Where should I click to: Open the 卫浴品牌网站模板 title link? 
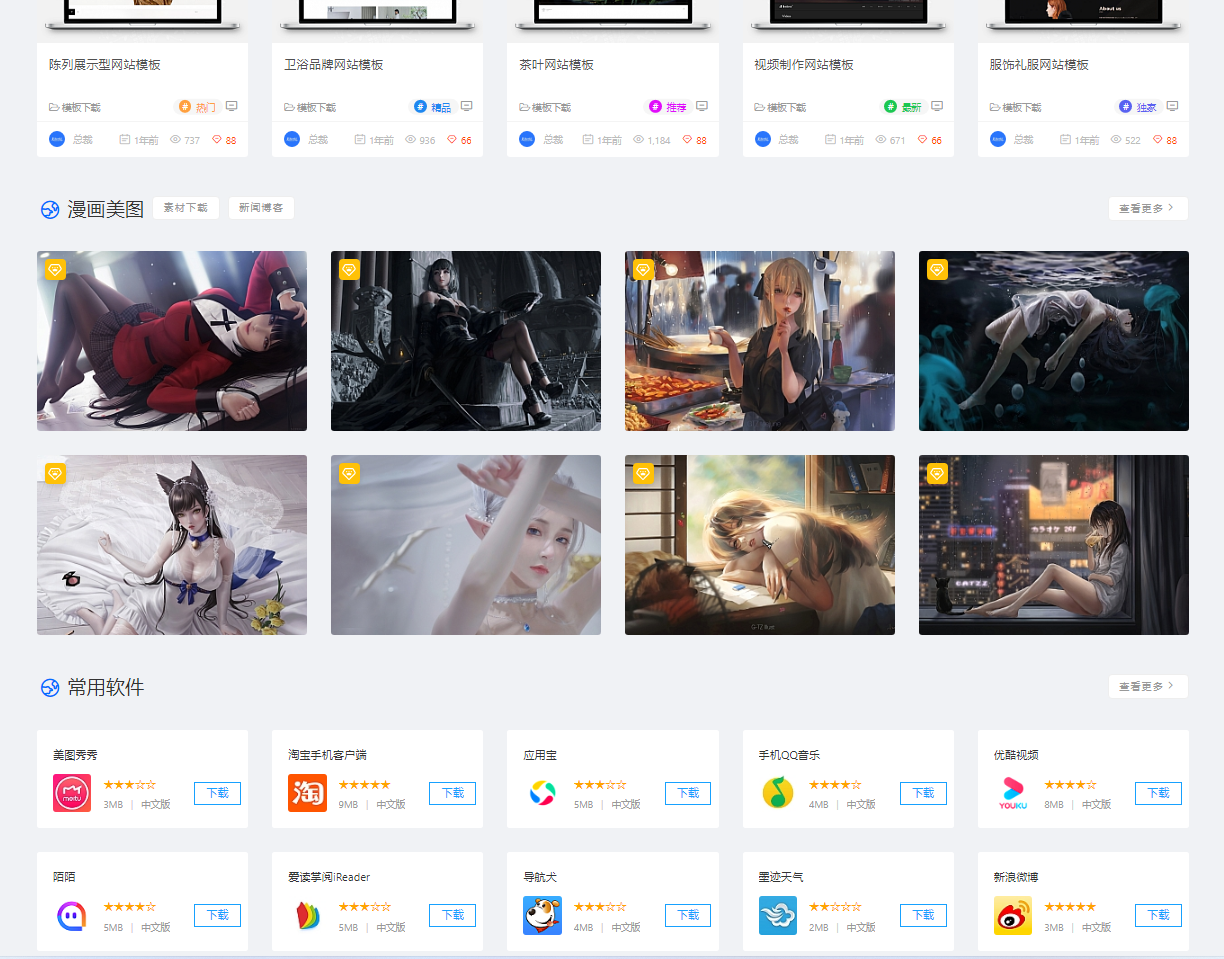point(334,65)
